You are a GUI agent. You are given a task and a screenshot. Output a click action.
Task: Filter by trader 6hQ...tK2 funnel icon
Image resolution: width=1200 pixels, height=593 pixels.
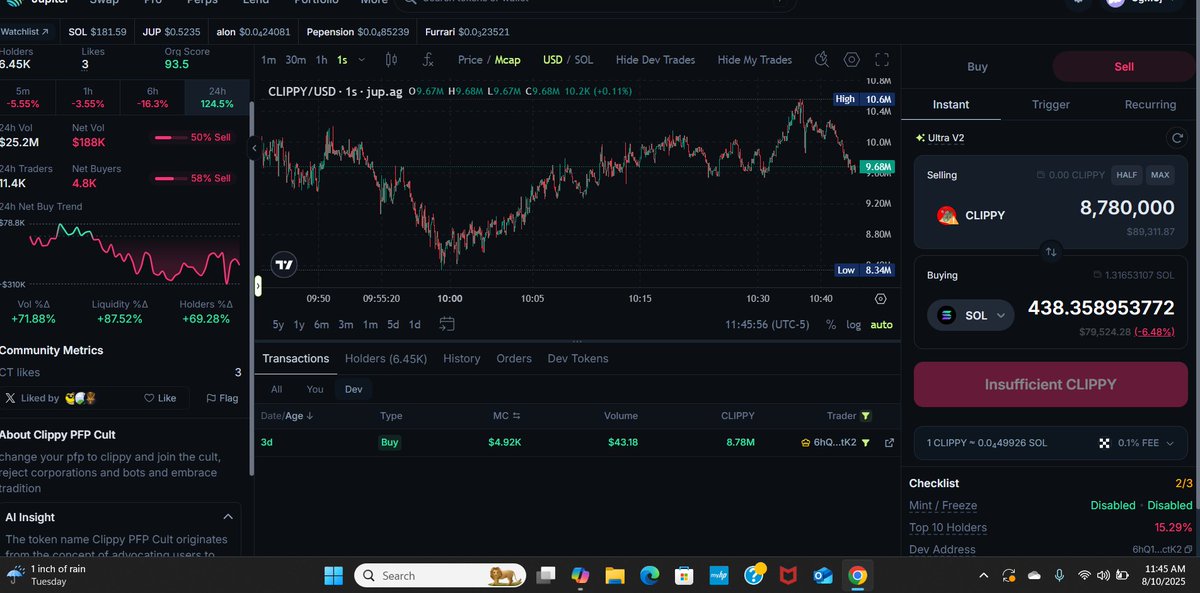tap(865, 442)
